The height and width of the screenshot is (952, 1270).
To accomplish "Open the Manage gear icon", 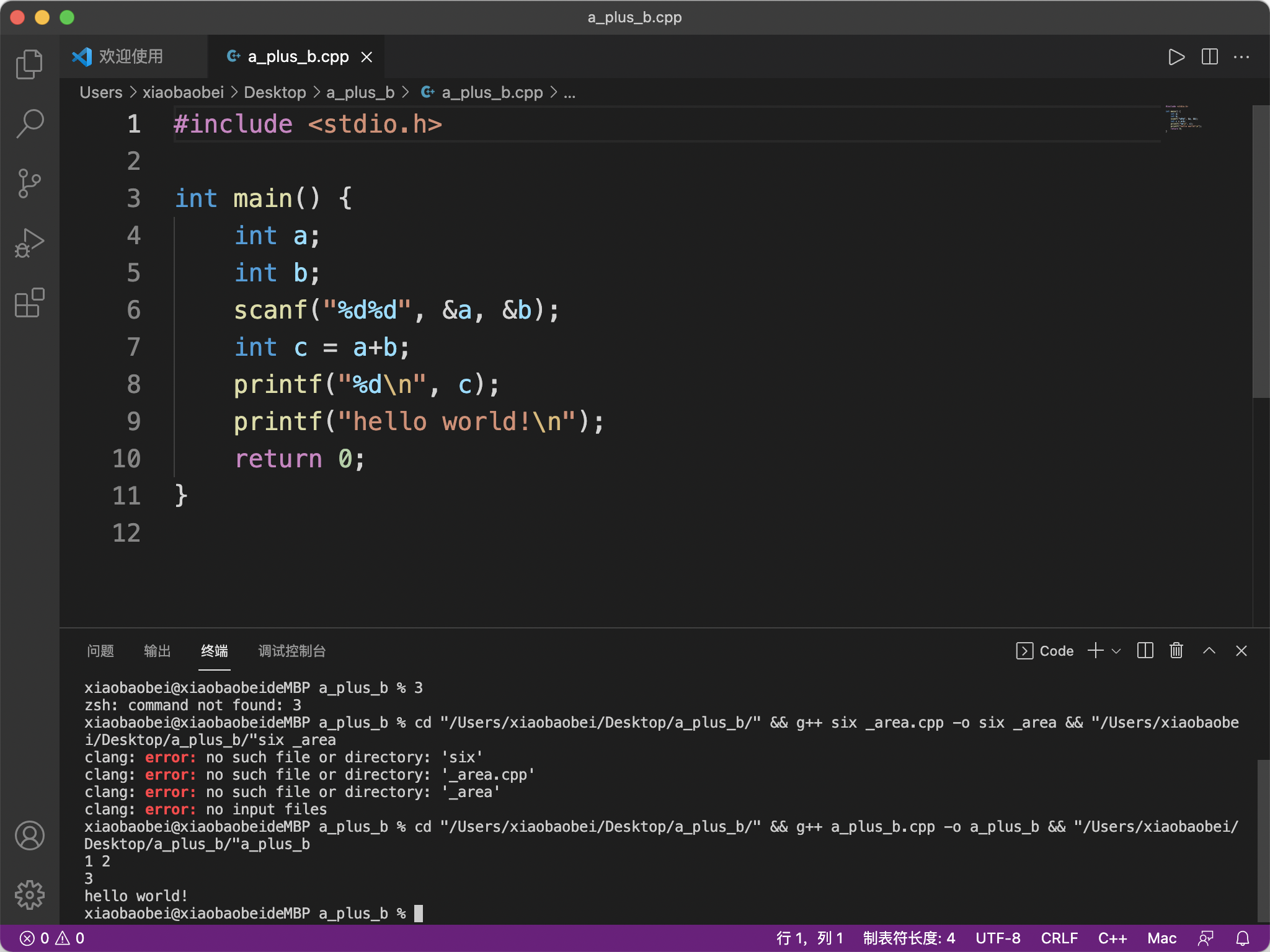I will 29,894.
